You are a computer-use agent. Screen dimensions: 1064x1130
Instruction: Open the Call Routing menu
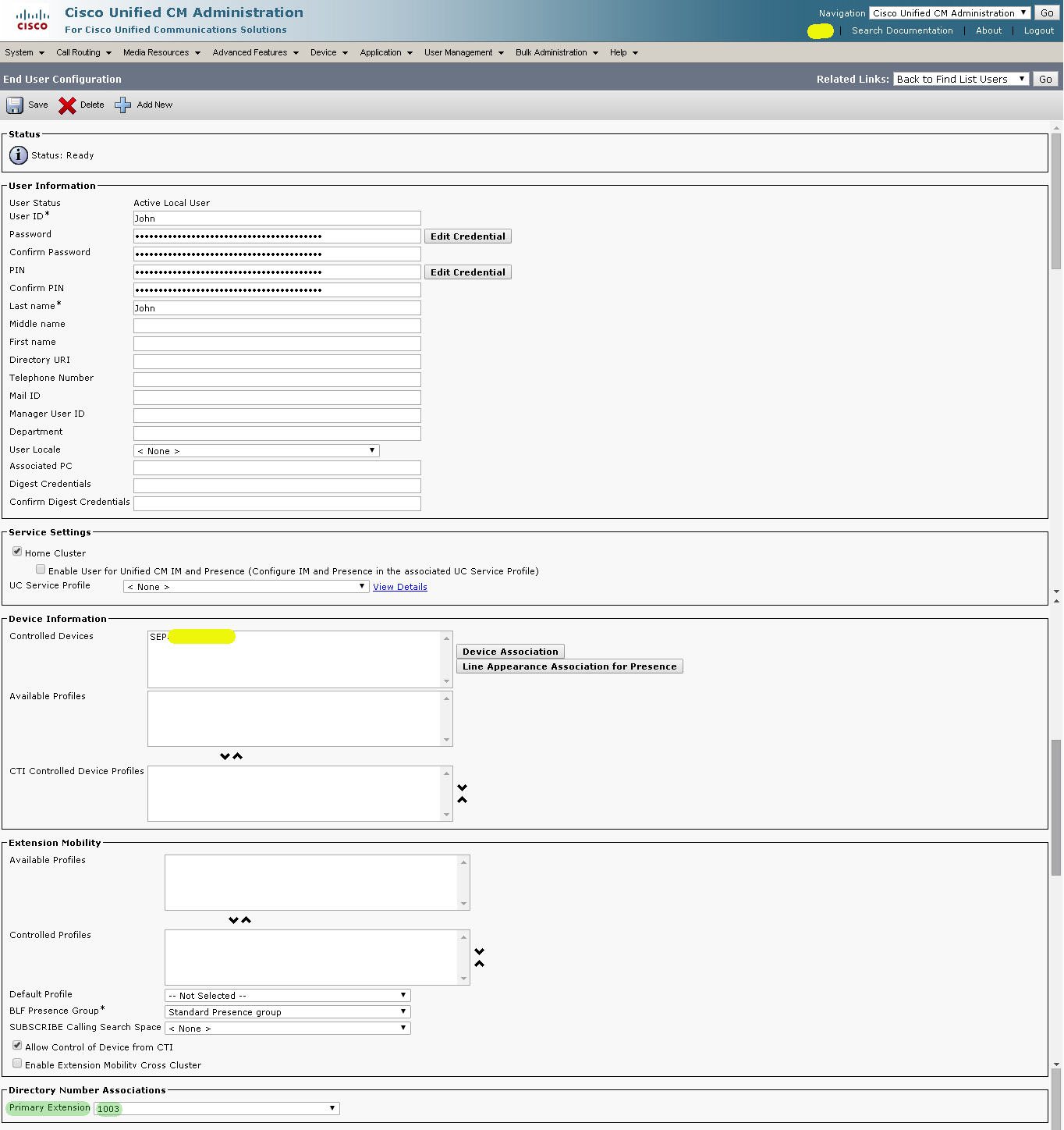pyautogui.click(x=83, y=52)
